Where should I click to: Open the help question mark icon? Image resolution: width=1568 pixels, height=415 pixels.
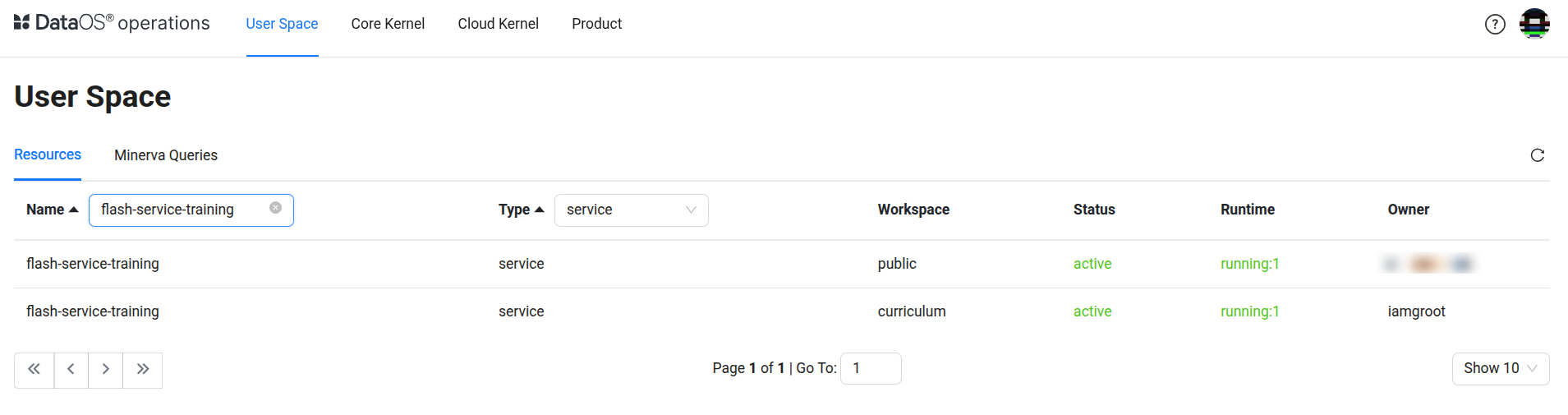click(x=1495, y=25)
